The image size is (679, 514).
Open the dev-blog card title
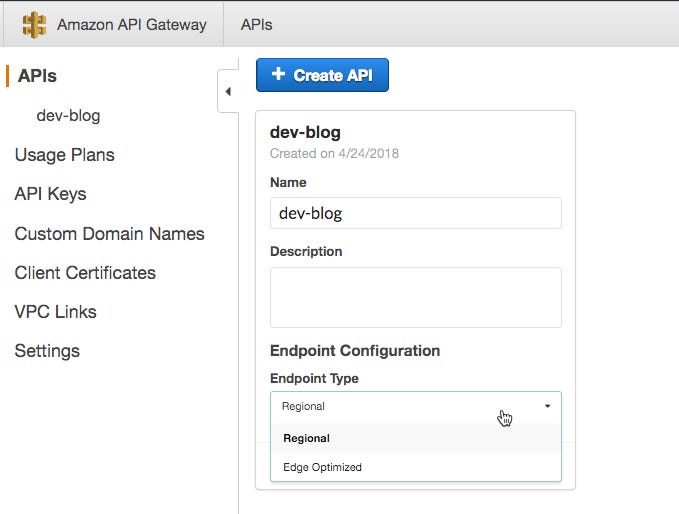305,132
